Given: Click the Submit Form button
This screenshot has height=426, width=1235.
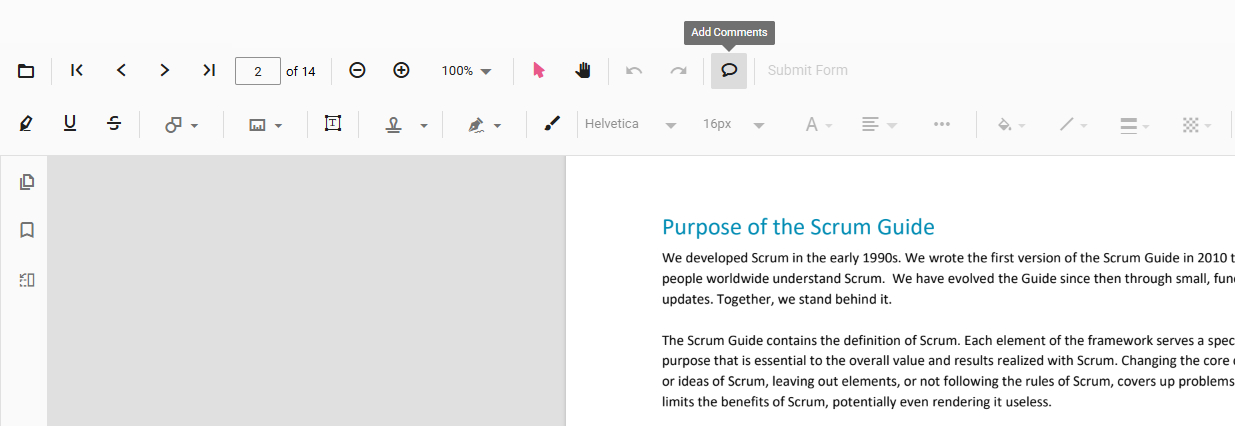Looking at the screenshot, I should pyautogui.click(x=807, y=70).
